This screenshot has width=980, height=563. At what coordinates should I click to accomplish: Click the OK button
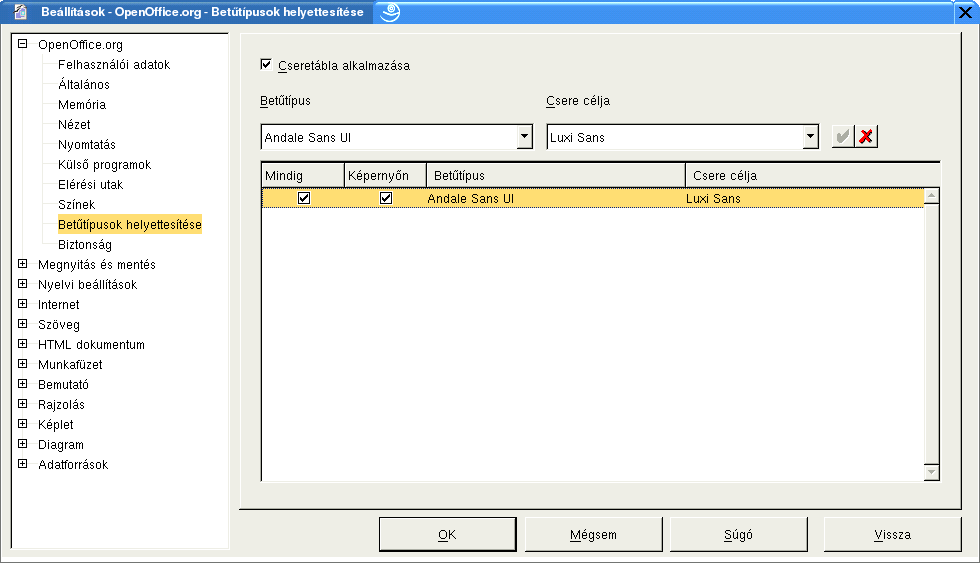[x=448, y=534]
